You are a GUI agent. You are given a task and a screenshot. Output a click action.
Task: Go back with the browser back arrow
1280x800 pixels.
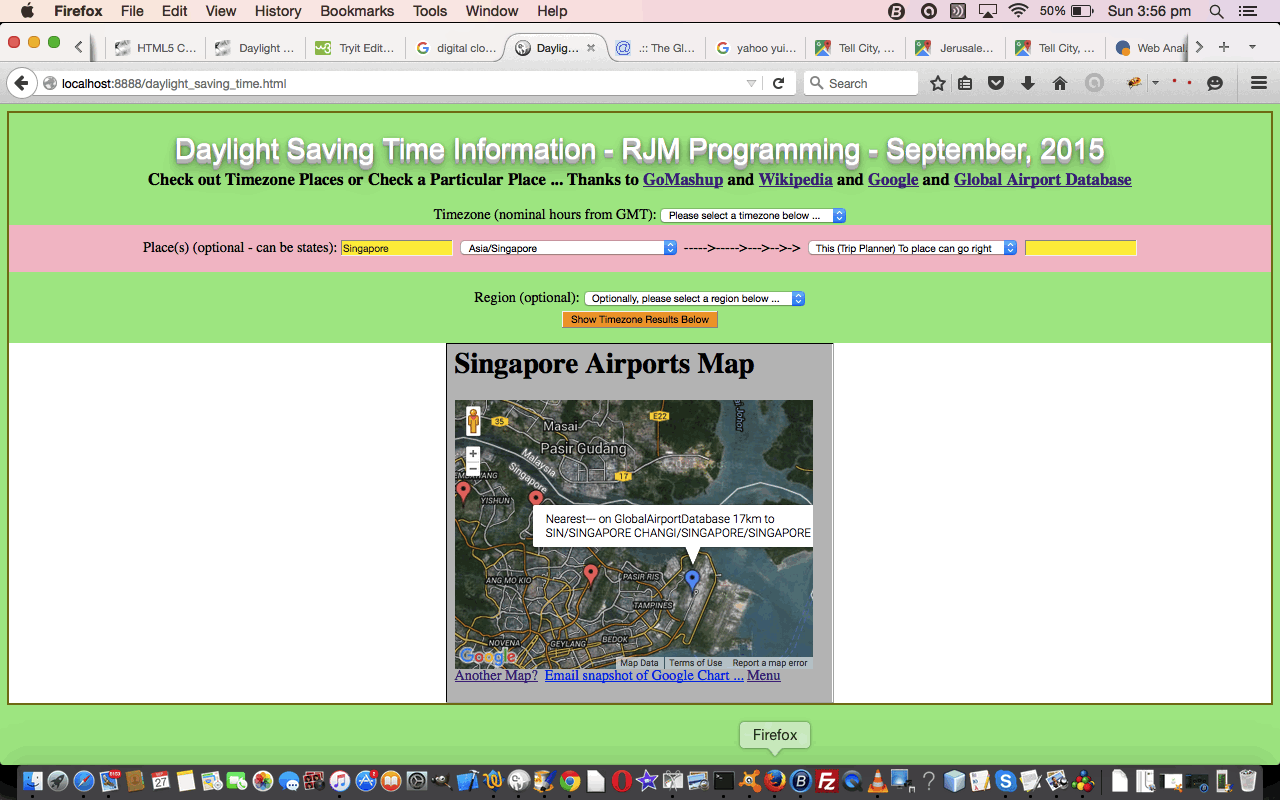pos(21,83)
